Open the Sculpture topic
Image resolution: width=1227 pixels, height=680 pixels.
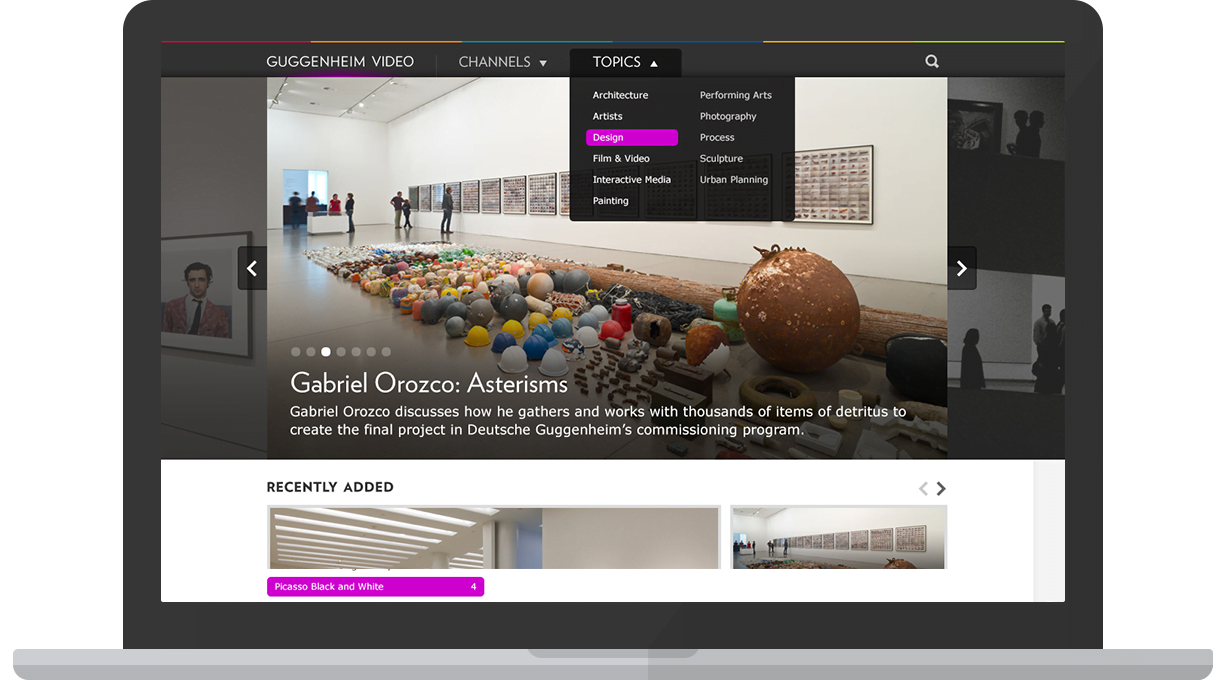tap(721, 158)
